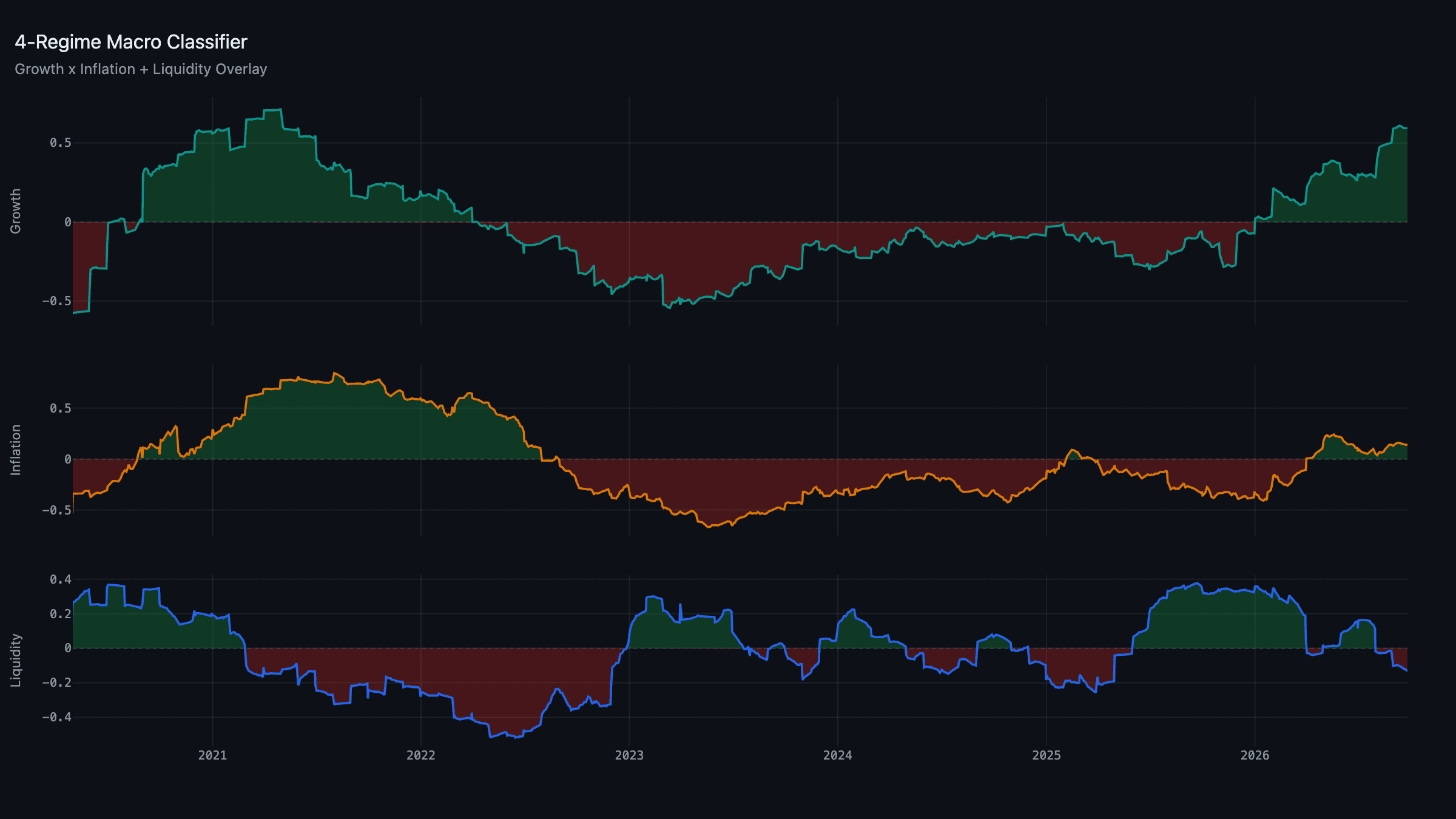1456x819 pixels.
Task: Click the '2025' x-axis tick label
Action: click(x=1046, y=755)
